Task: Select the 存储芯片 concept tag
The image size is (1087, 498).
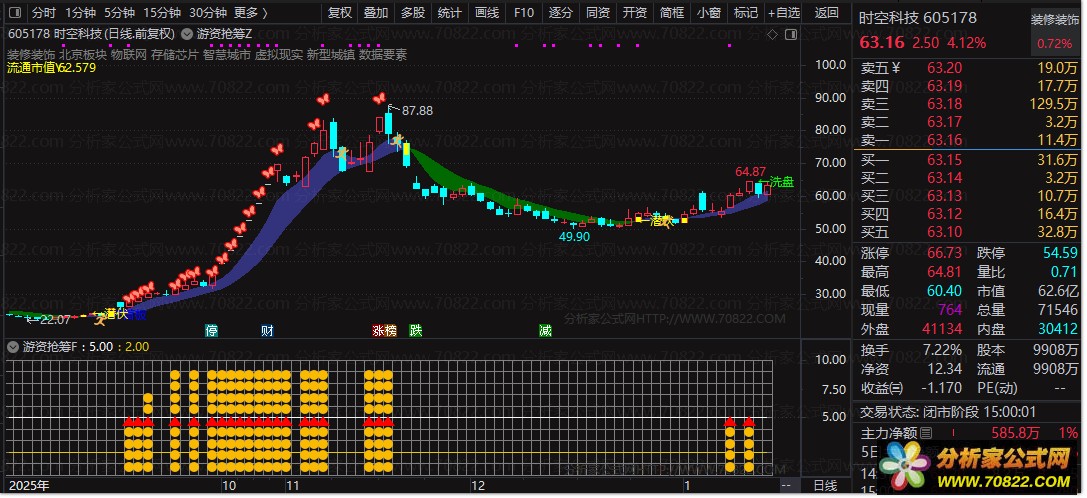Action: pyautogui.click(x=175, y=54)
